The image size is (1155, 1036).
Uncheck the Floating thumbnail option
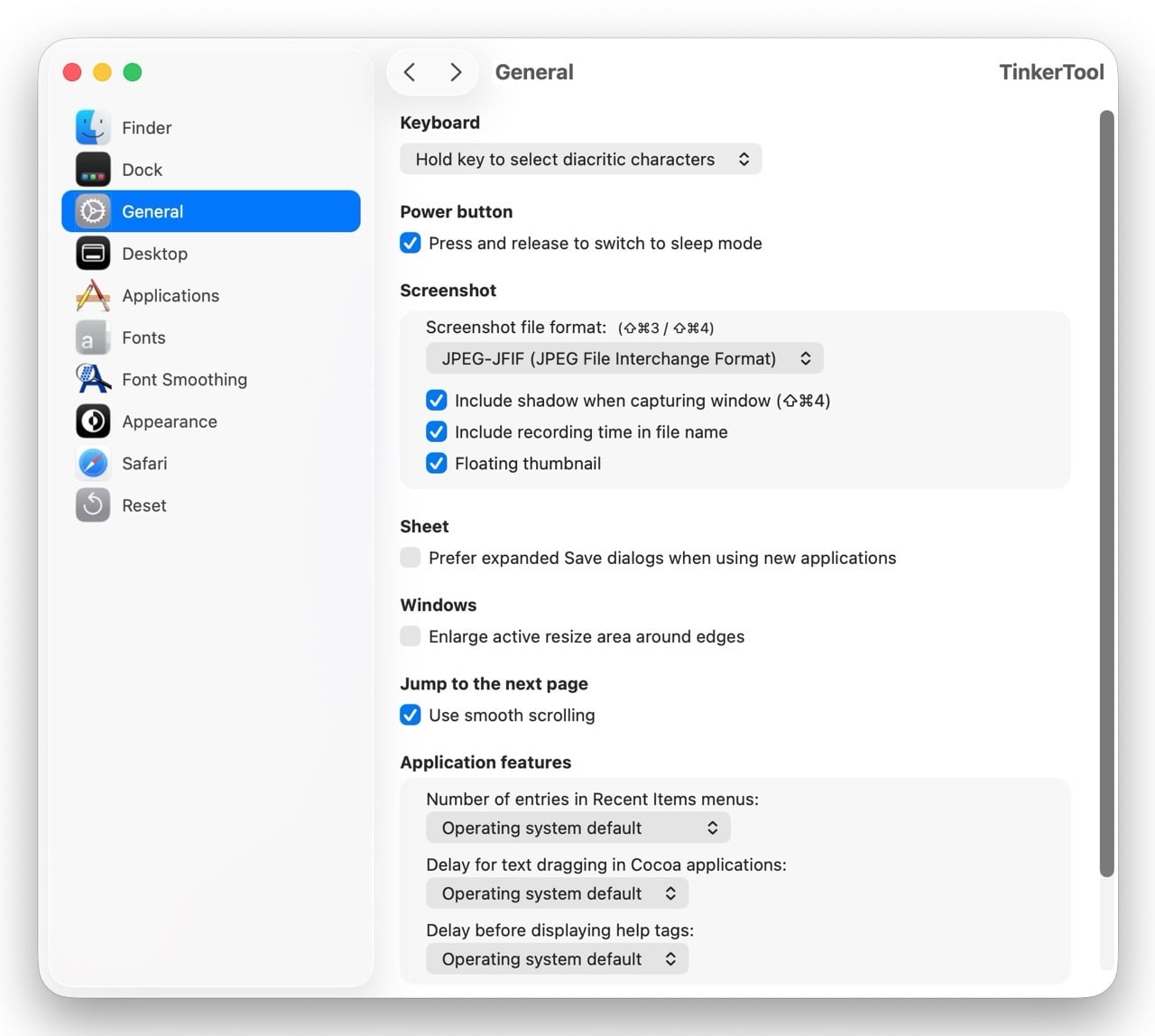click(x=437, y=463)
